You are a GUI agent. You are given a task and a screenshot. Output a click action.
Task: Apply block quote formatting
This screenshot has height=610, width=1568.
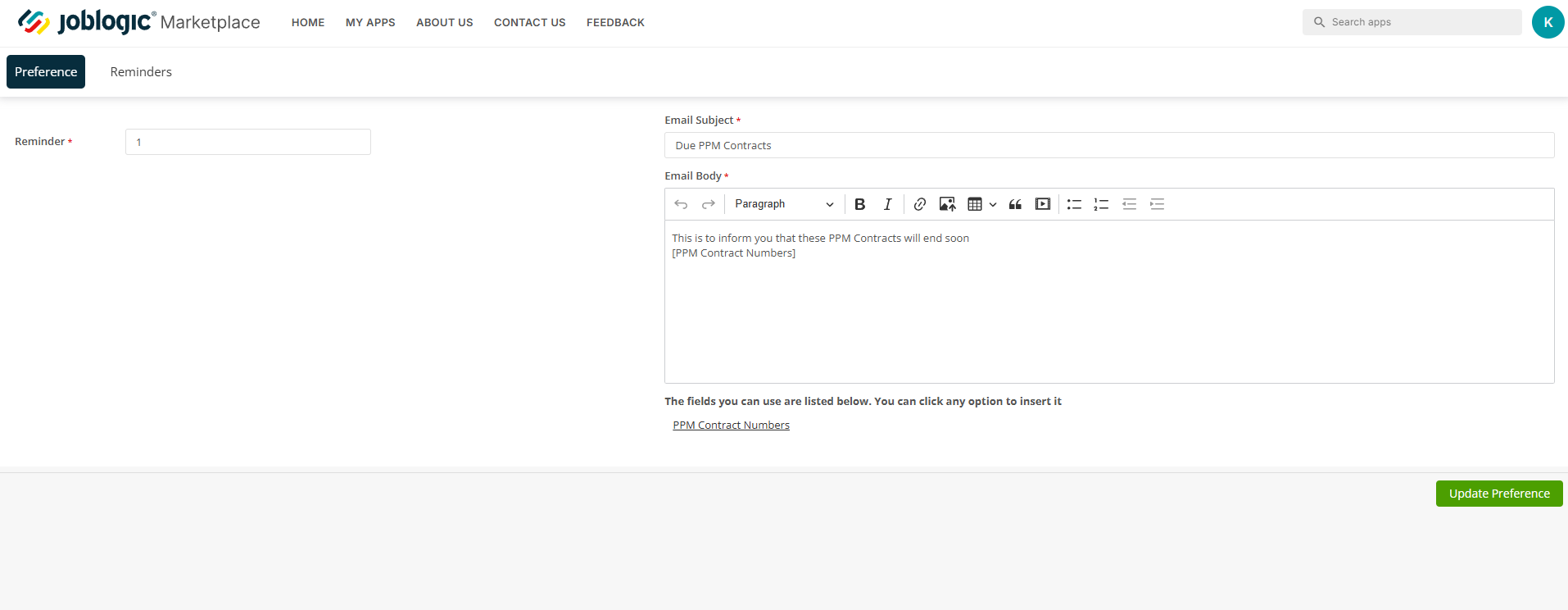coord(1015,204)
